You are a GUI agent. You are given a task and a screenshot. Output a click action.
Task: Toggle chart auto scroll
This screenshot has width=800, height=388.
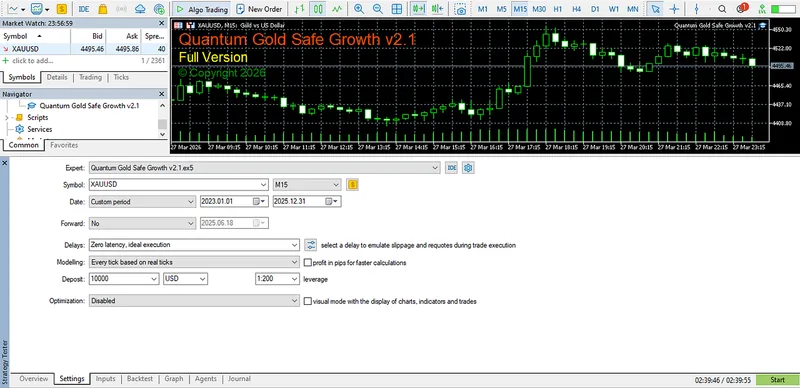point(419,9)
